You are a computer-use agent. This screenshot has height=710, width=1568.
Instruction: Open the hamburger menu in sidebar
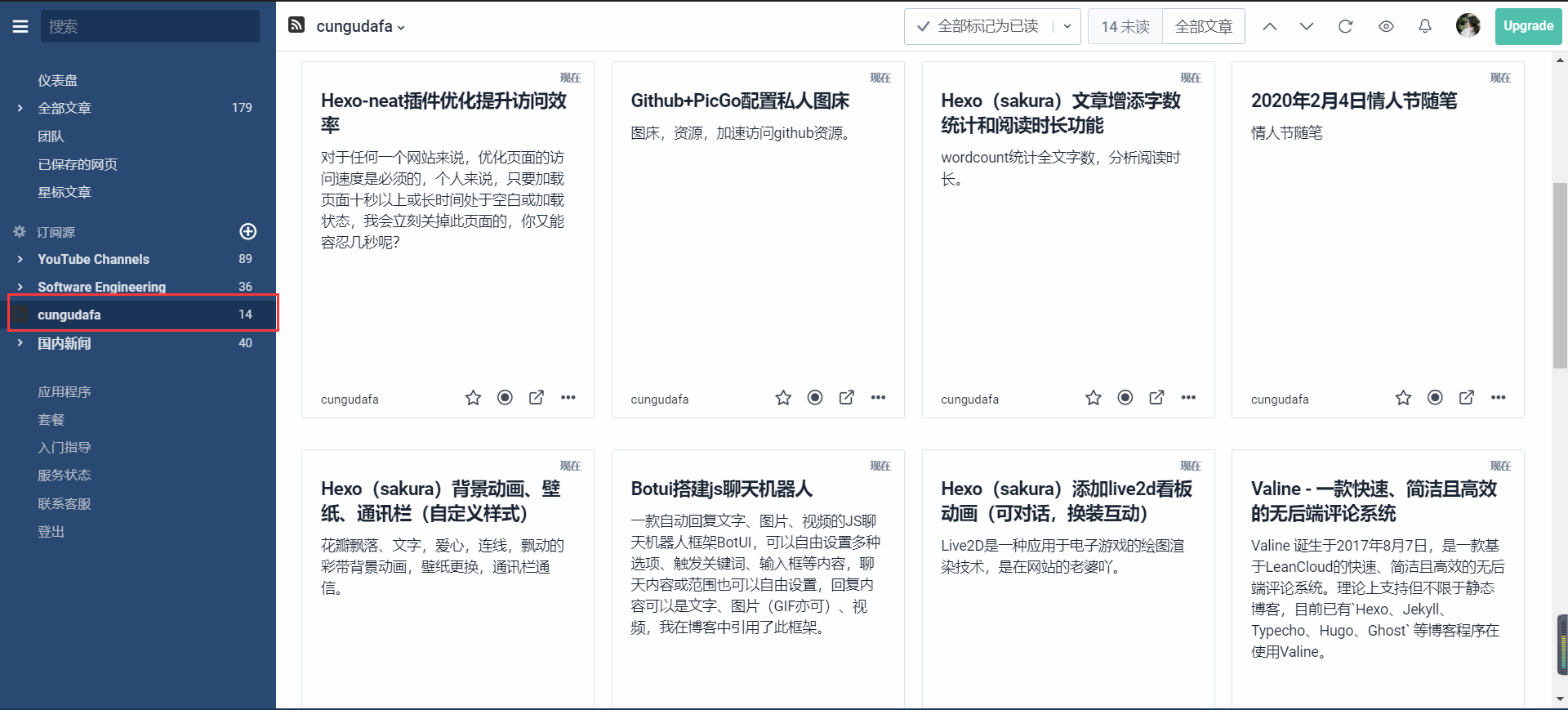(x=20, y=26)
